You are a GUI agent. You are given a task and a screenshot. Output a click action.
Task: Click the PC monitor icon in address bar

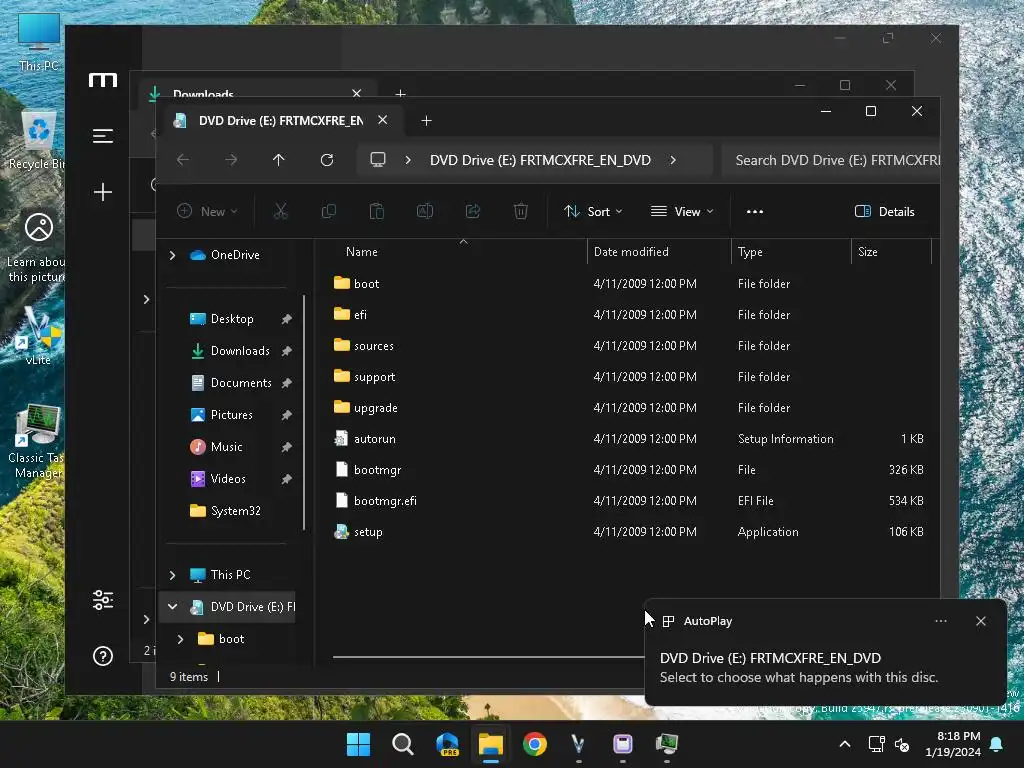coord(377,160)
